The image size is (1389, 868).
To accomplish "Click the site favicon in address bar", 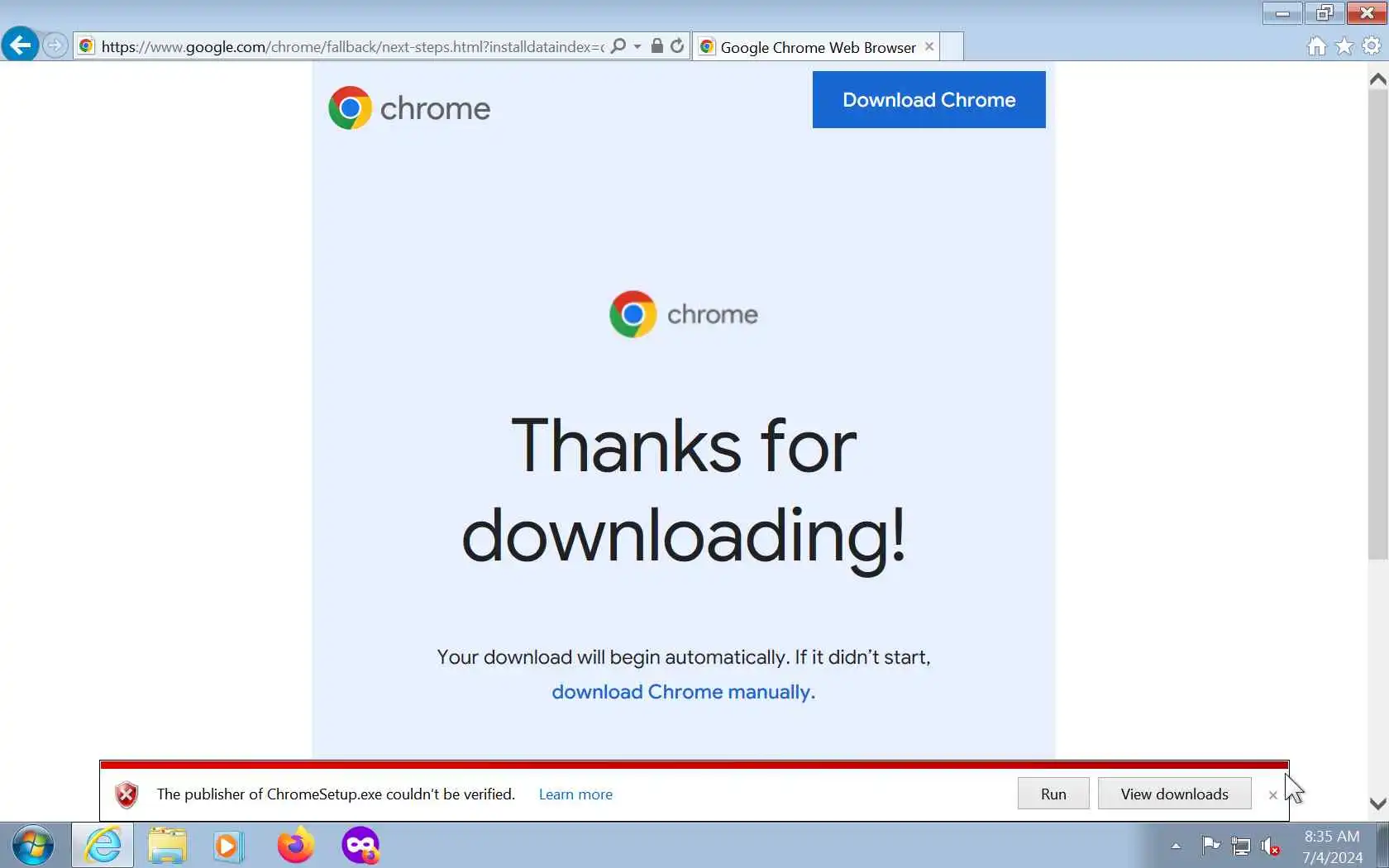I will (x=86, y=46).
